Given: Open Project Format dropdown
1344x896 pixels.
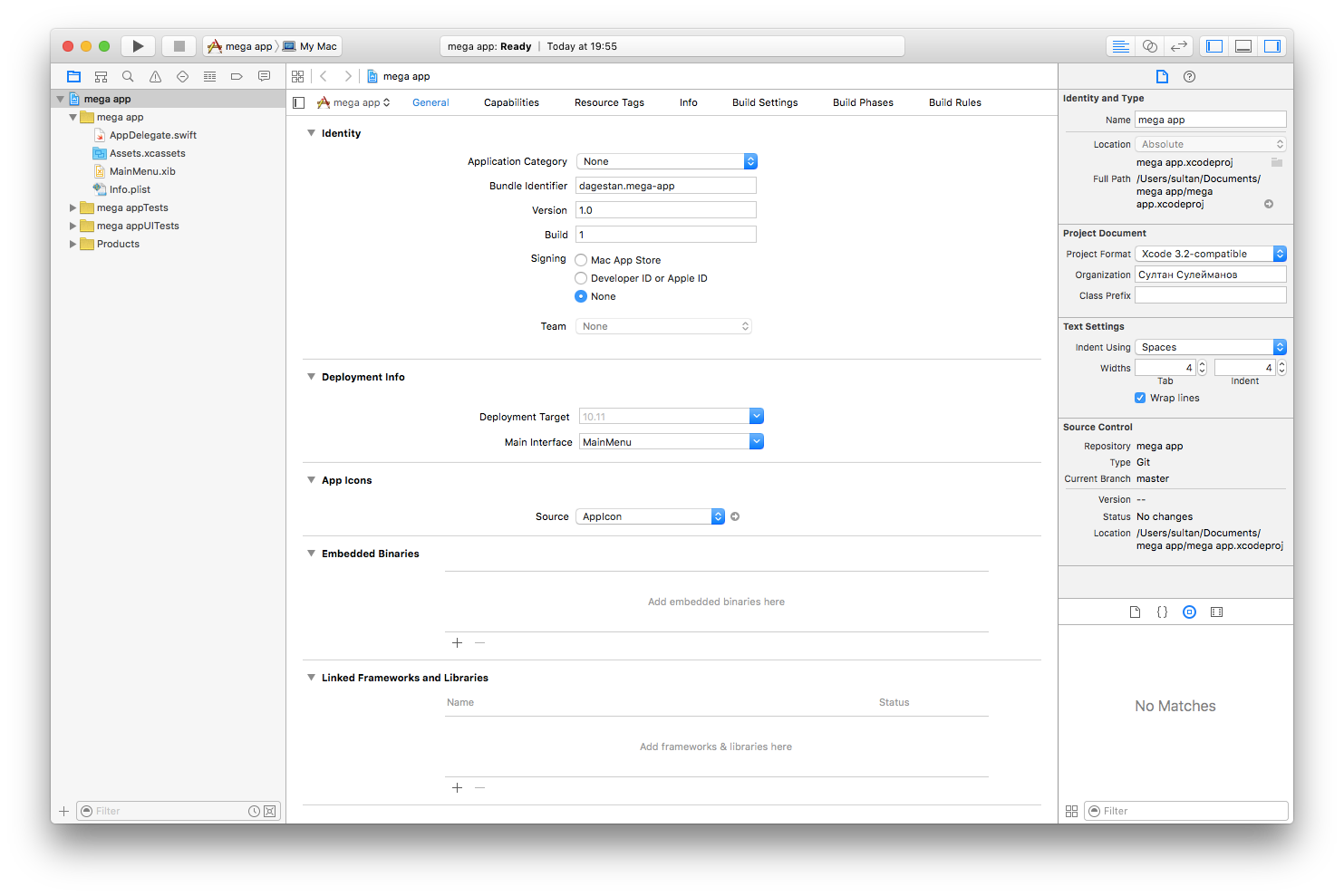Looking at the screenshot, I should 1211,254.
